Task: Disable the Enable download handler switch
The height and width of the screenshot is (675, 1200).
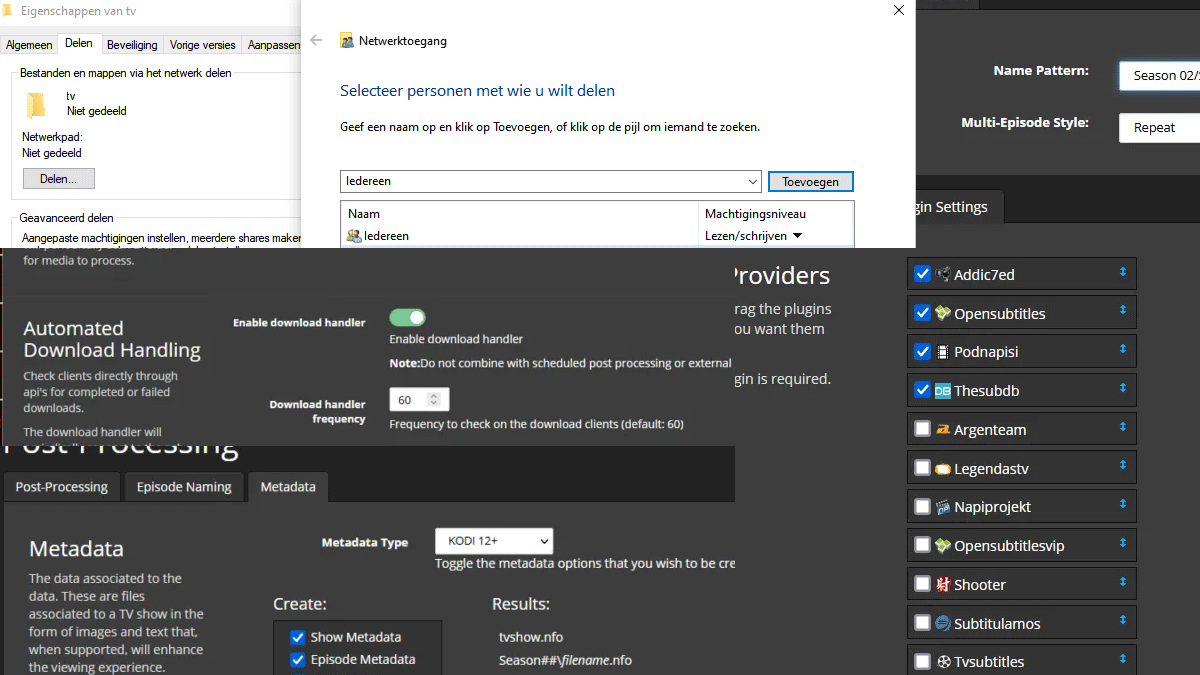Action: click(x=407, y=318)
